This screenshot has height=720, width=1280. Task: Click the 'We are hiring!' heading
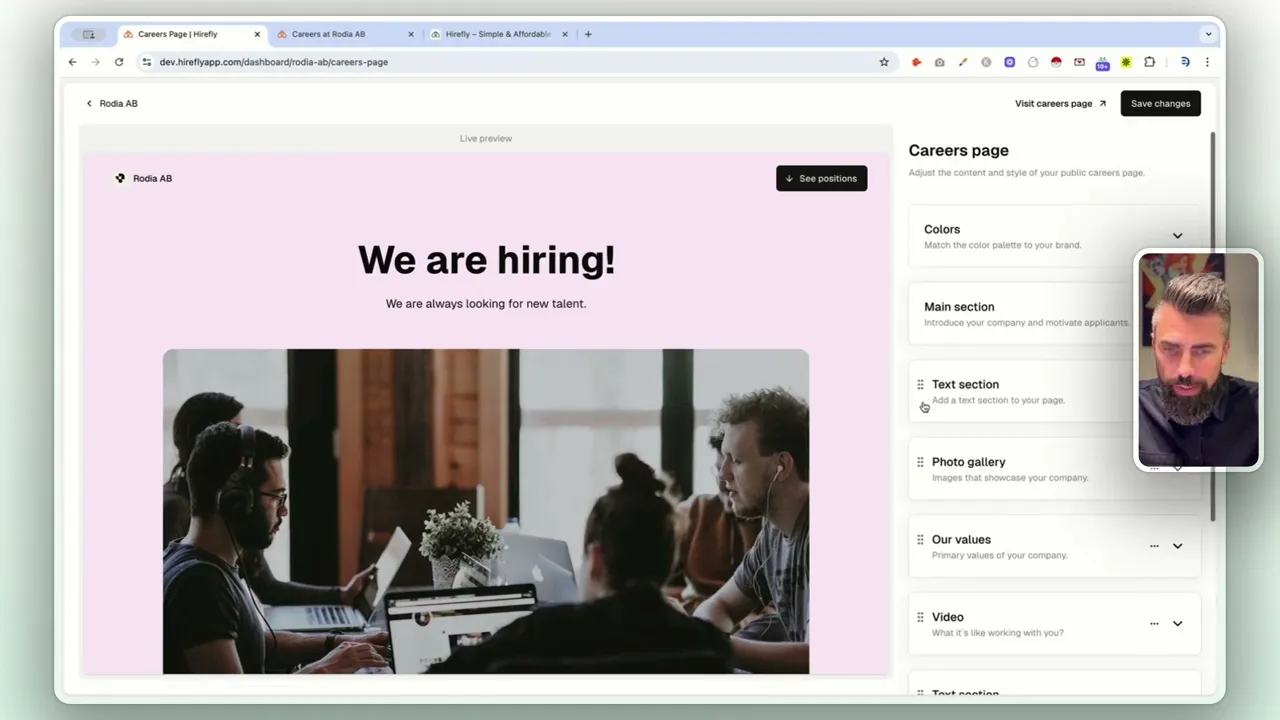coord(486,260)
